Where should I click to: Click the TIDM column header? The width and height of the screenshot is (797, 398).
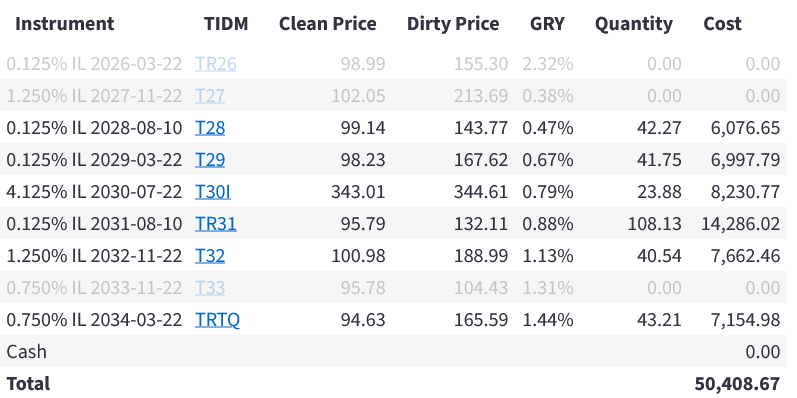pos(226,24)
